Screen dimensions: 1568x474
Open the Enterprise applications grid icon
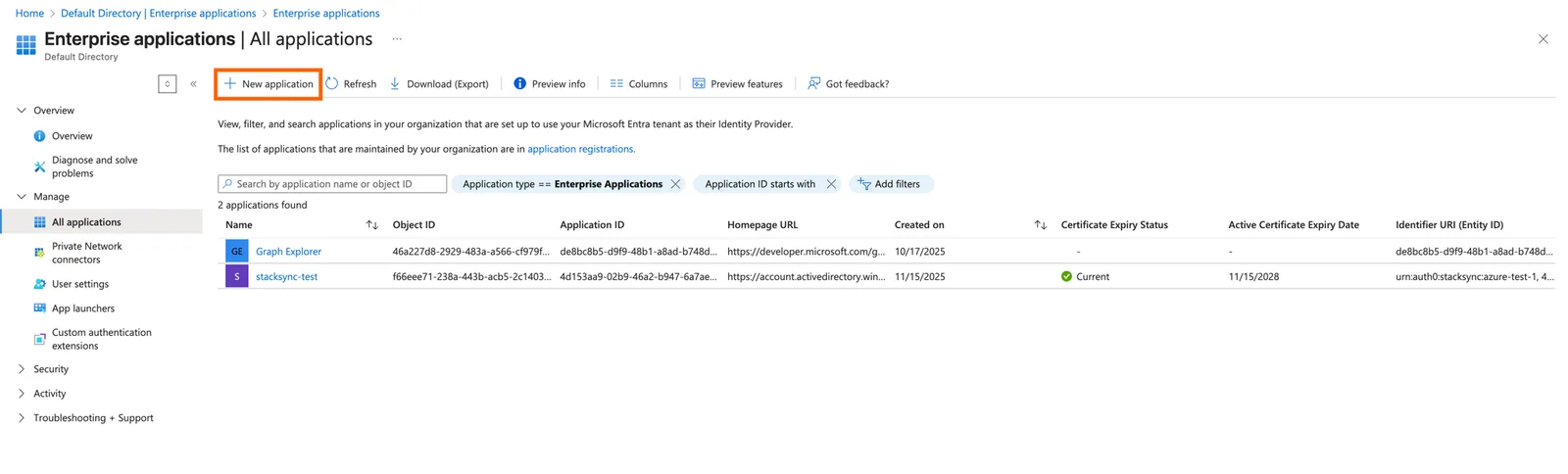(26, 45)
